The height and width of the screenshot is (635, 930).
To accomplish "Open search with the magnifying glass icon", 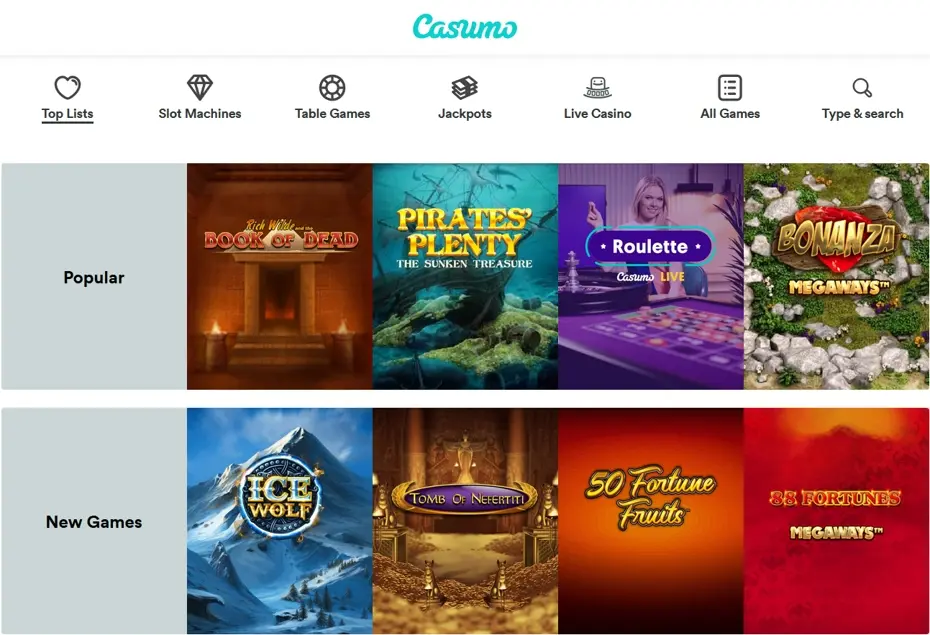I will (x=862, y=88).
